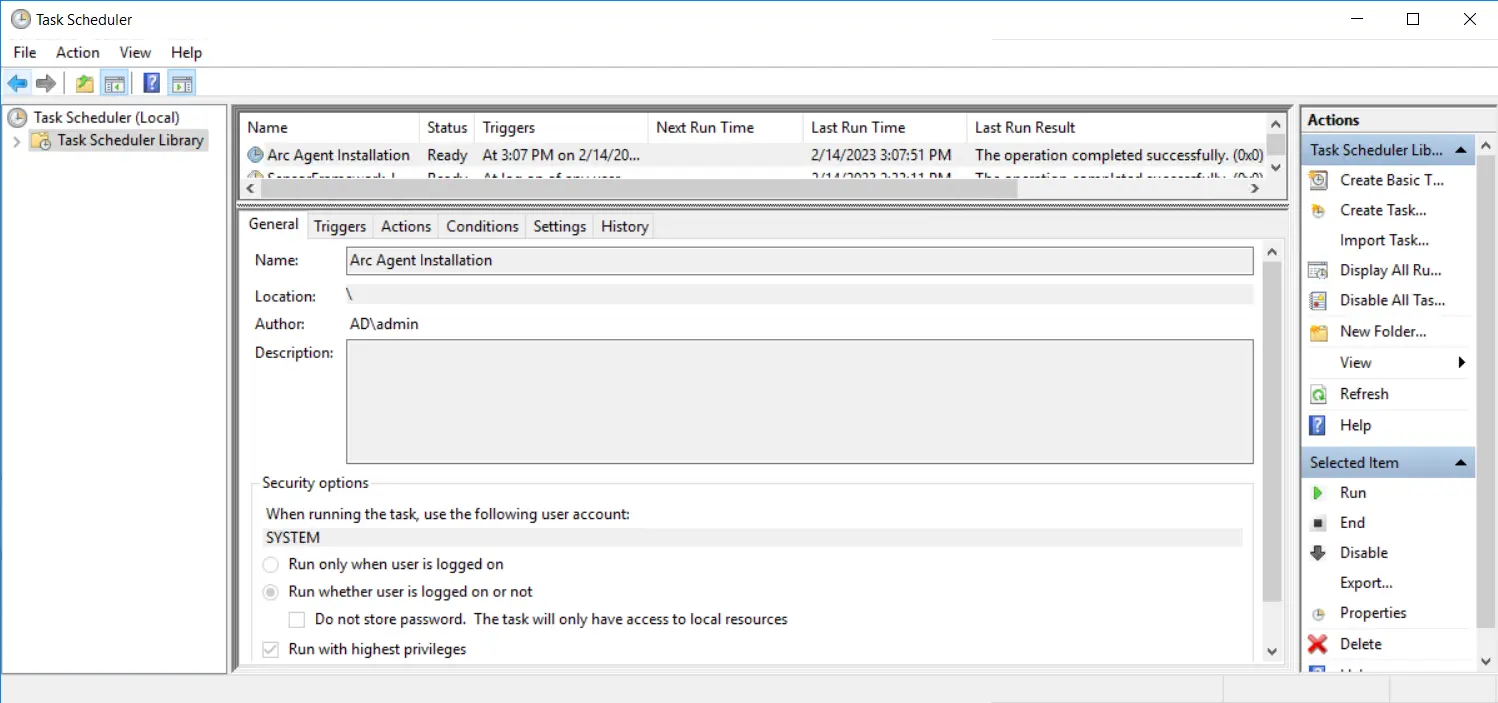Image resolution: width=1498 pixels, height=703 pixels.
Task: Expand the Task Scheduler Library tree node
Action: click(16, 141)
